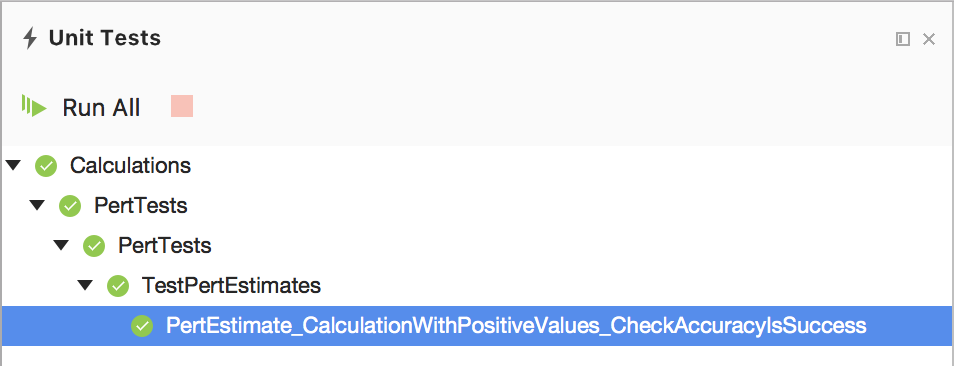Click the green check beside Calculations
The image size is (954, 366).
tap(46, 166)
